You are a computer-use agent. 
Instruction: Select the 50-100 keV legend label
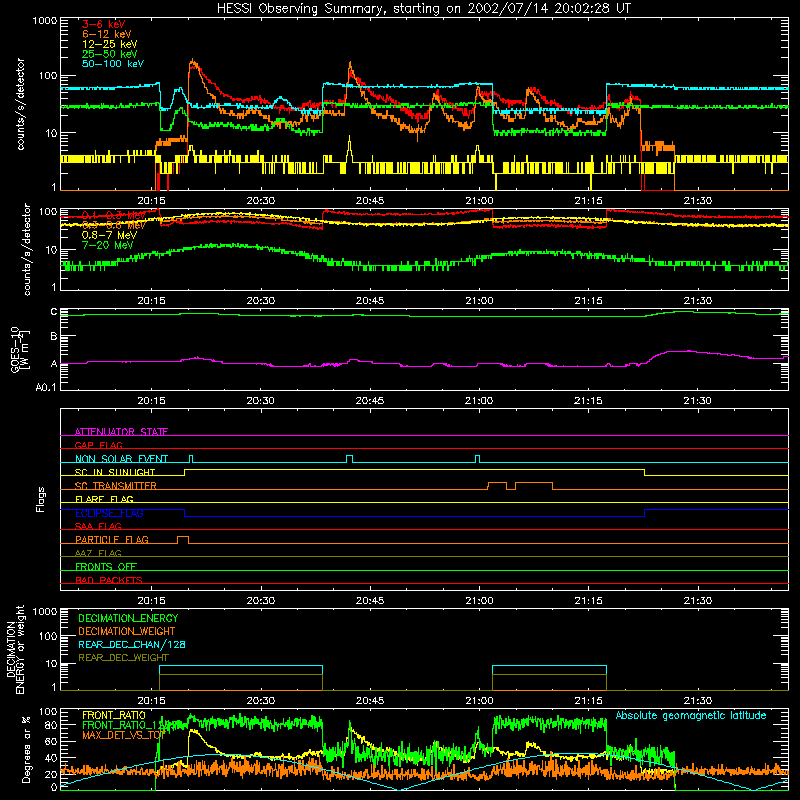point(113,63)
